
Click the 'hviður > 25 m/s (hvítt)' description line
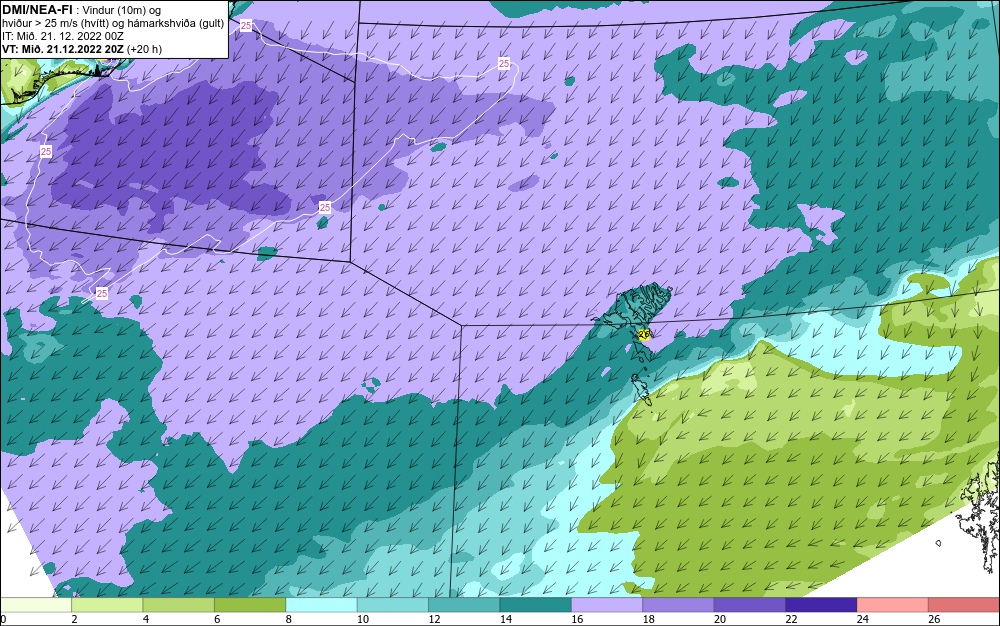113,24
